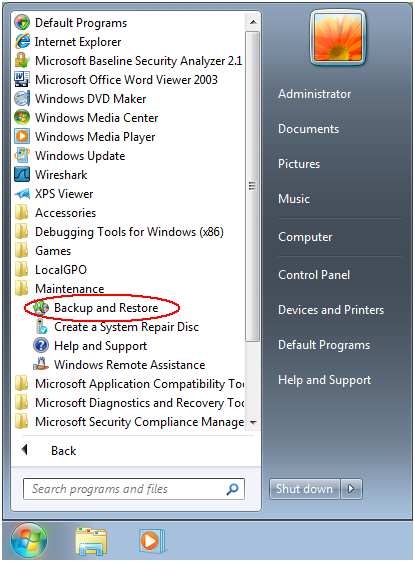415x562 pixels.
Task: Click the Default Programs shield icon in the programs list
Action: (22, 23)
